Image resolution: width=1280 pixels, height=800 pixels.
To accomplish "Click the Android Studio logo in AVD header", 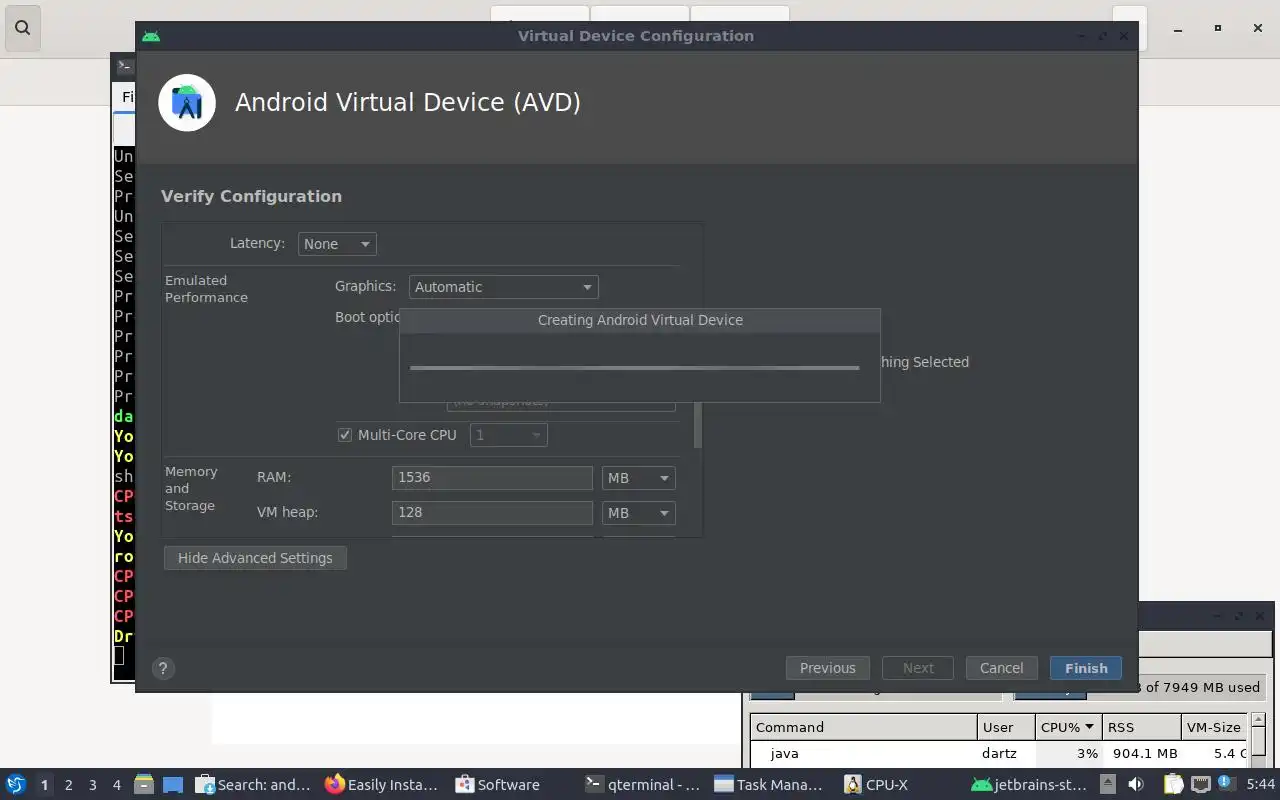I will click(x=187, y=103).
